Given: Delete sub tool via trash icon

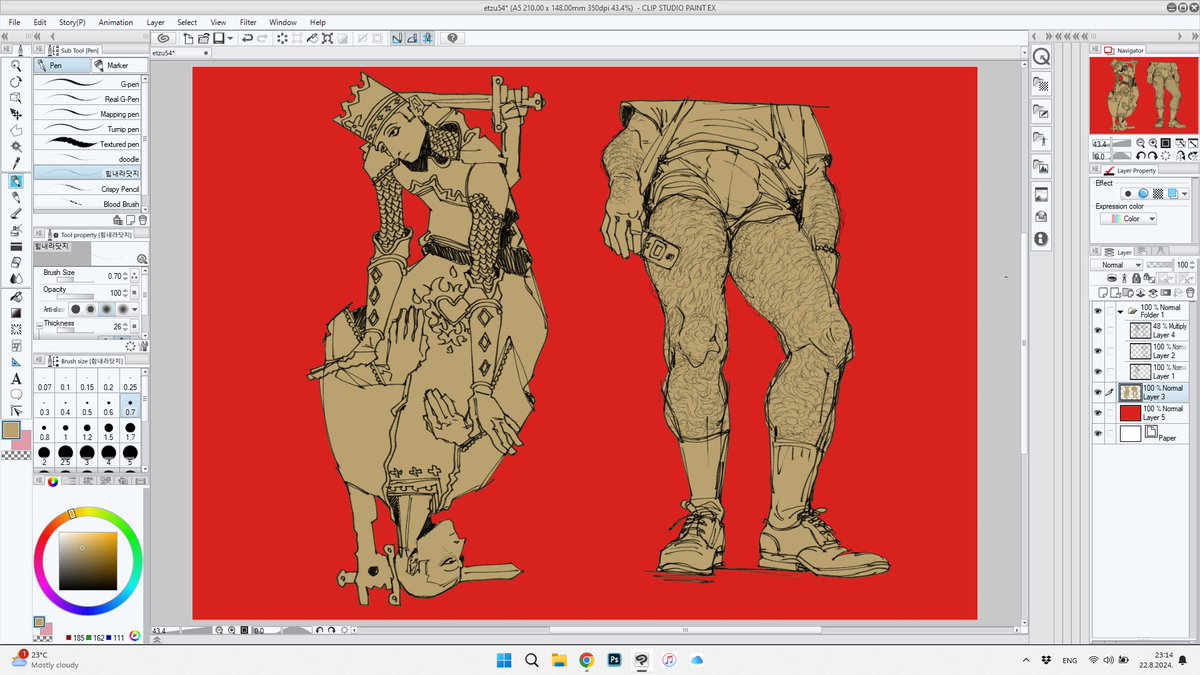Looking at the screenshot, I should (x=142, y=219).
